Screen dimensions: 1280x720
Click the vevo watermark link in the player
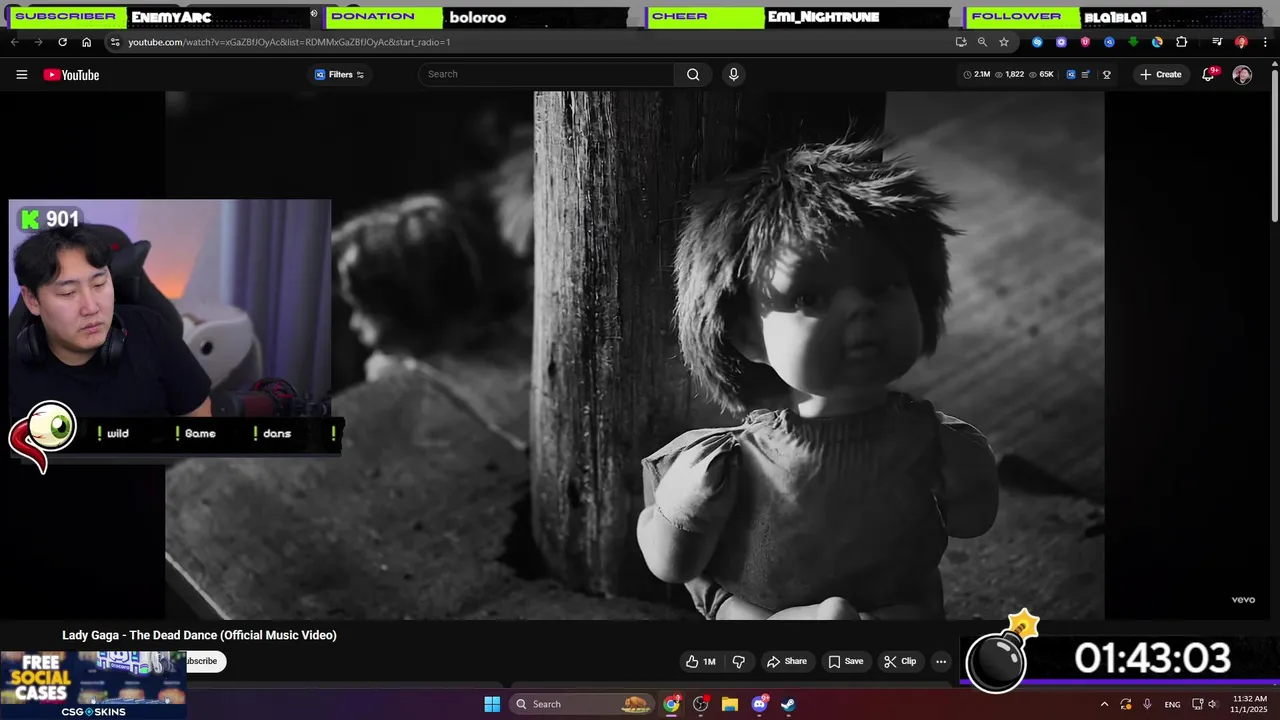pyautogui.click(x=1243, y=600)
